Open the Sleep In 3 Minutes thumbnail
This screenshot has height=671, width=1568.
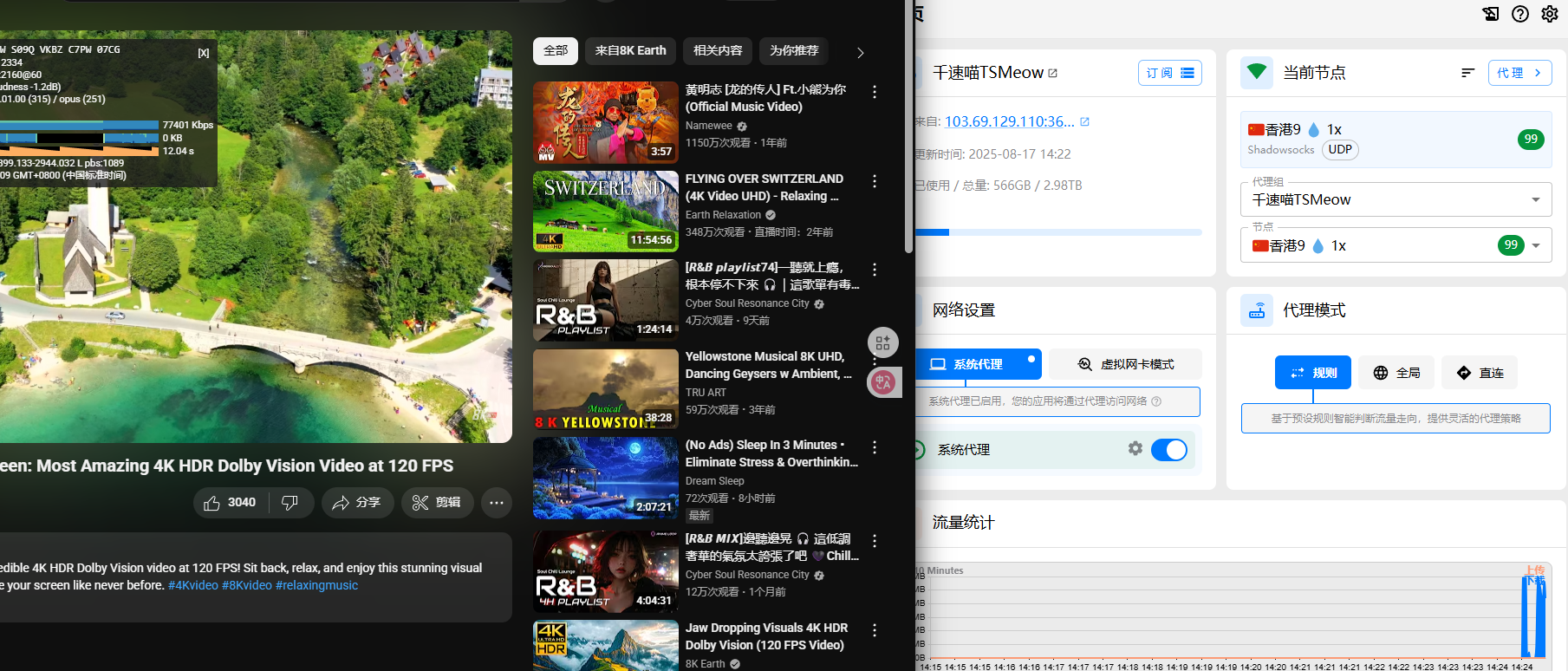(606, 479)
